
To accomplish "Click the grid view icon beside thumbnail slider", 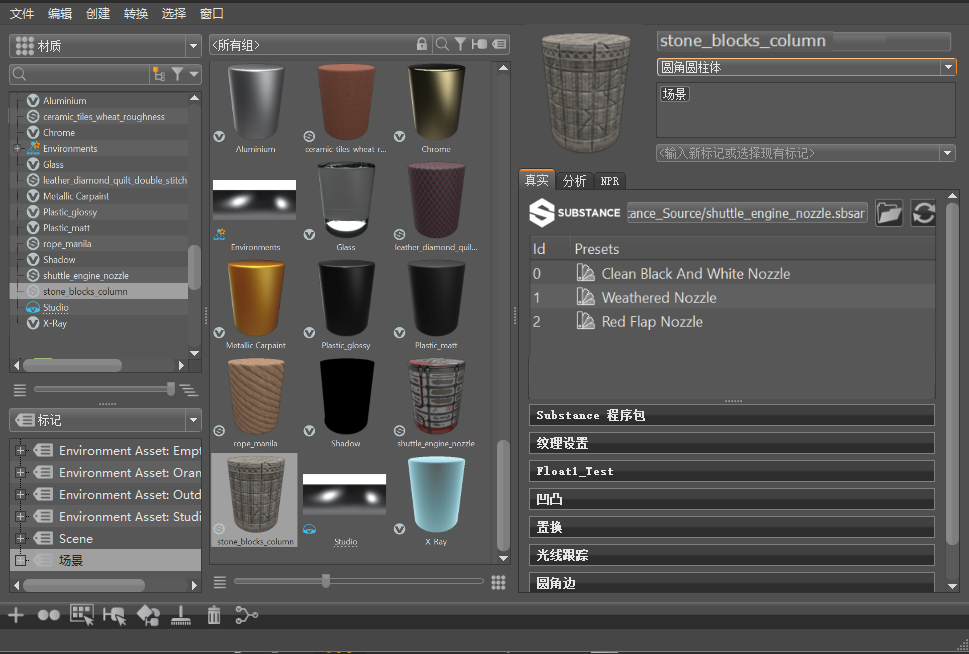I will pos(498,582).
